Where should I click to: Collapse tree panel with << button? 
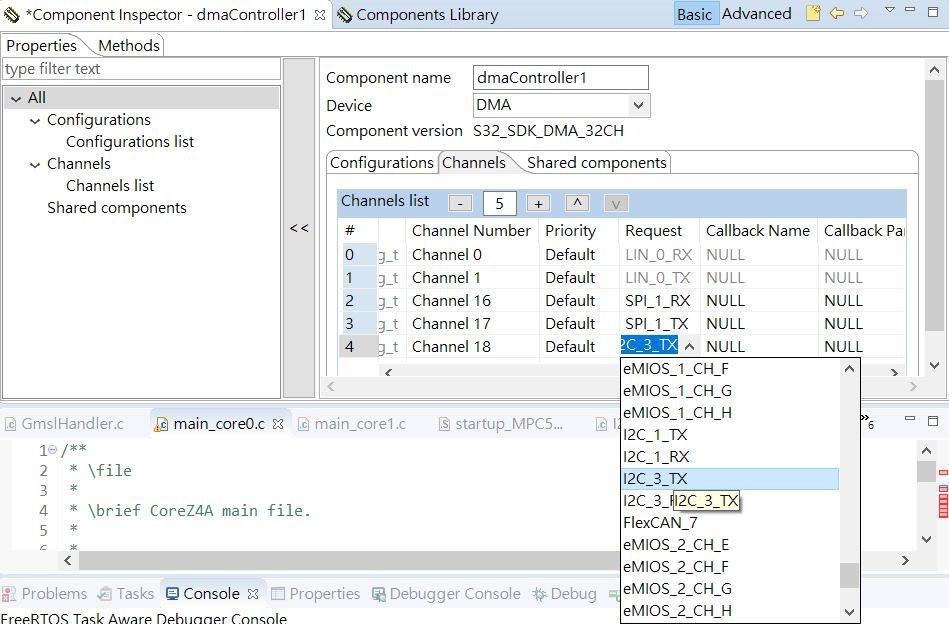(299, 228)
